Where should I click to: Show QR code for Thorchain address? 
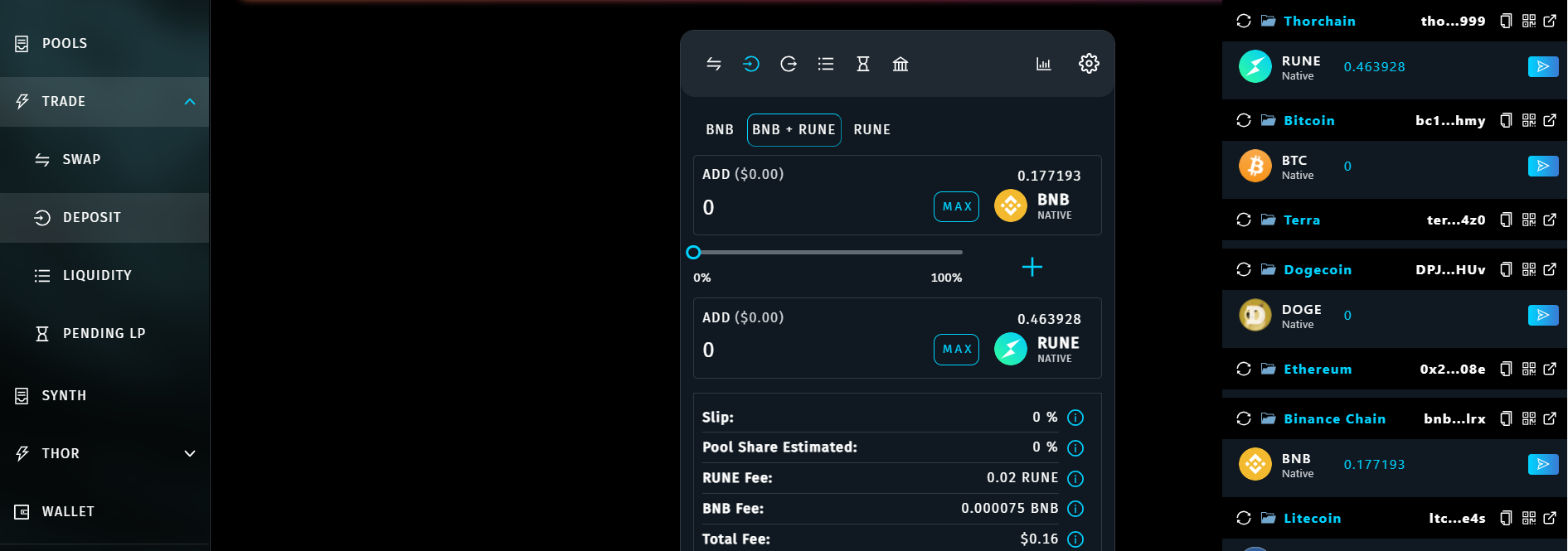click(1529, 21)
